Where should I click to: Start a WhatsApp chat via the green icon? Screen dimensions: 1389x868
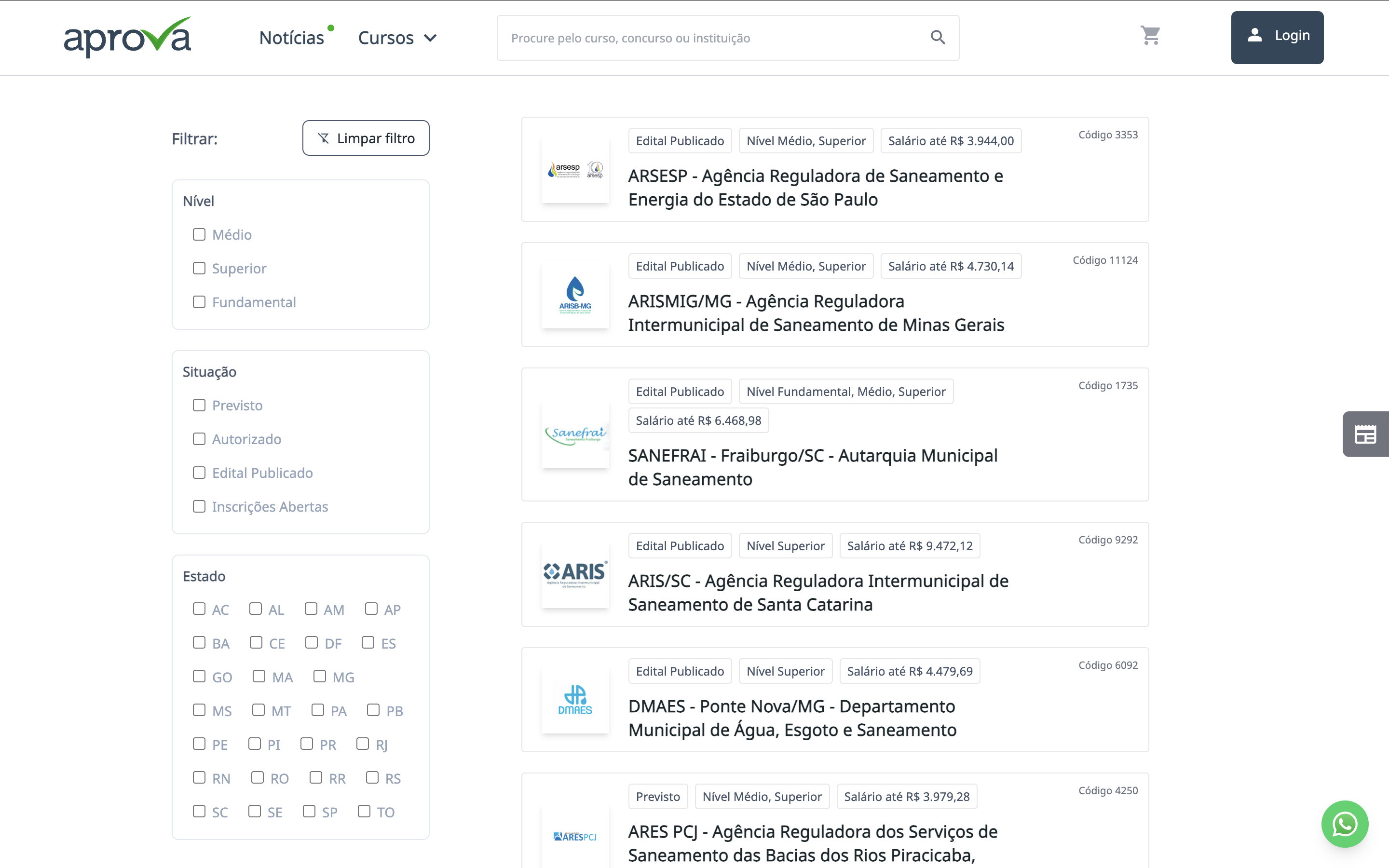coord(1346,824)
